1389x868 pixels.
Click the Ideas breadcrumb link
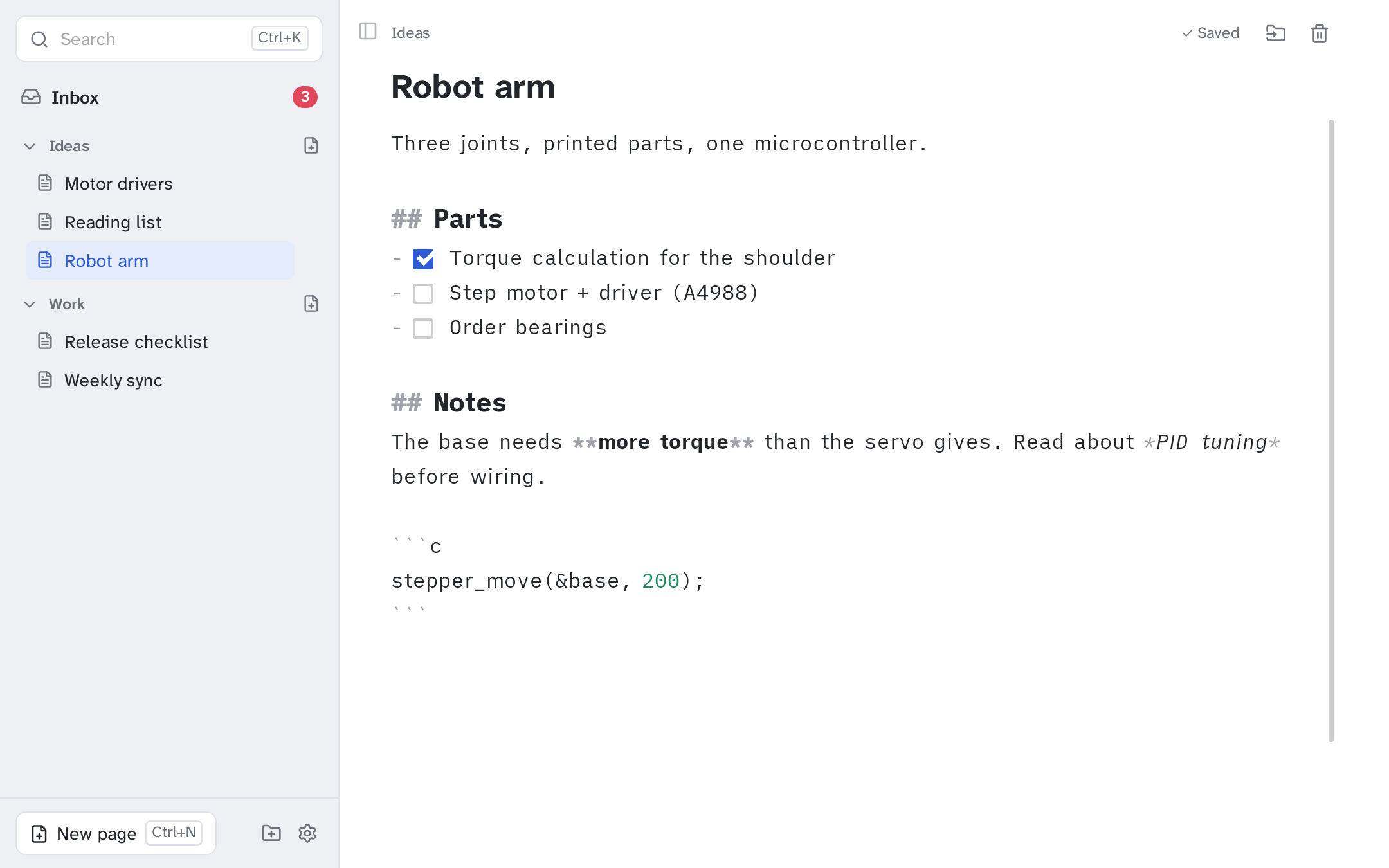tap(410, 33)
